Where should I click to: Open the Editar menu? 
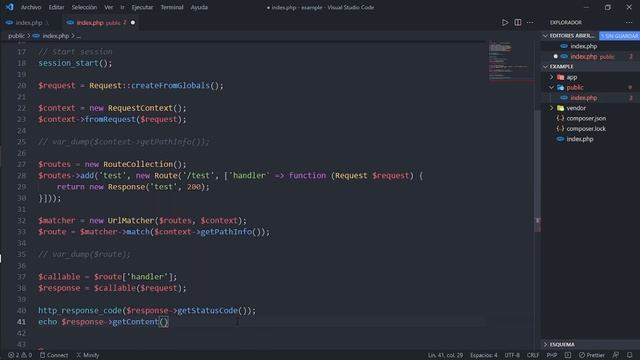tap(56, 7)
